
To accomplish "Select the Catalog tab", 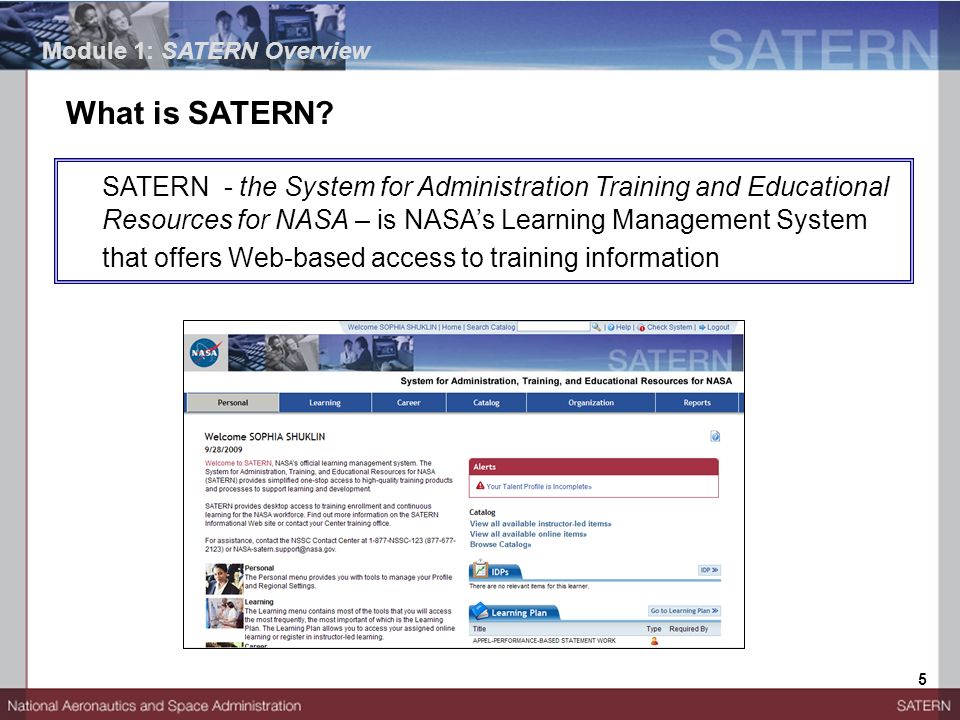I will pyautogui.click(x=486, y=403).
